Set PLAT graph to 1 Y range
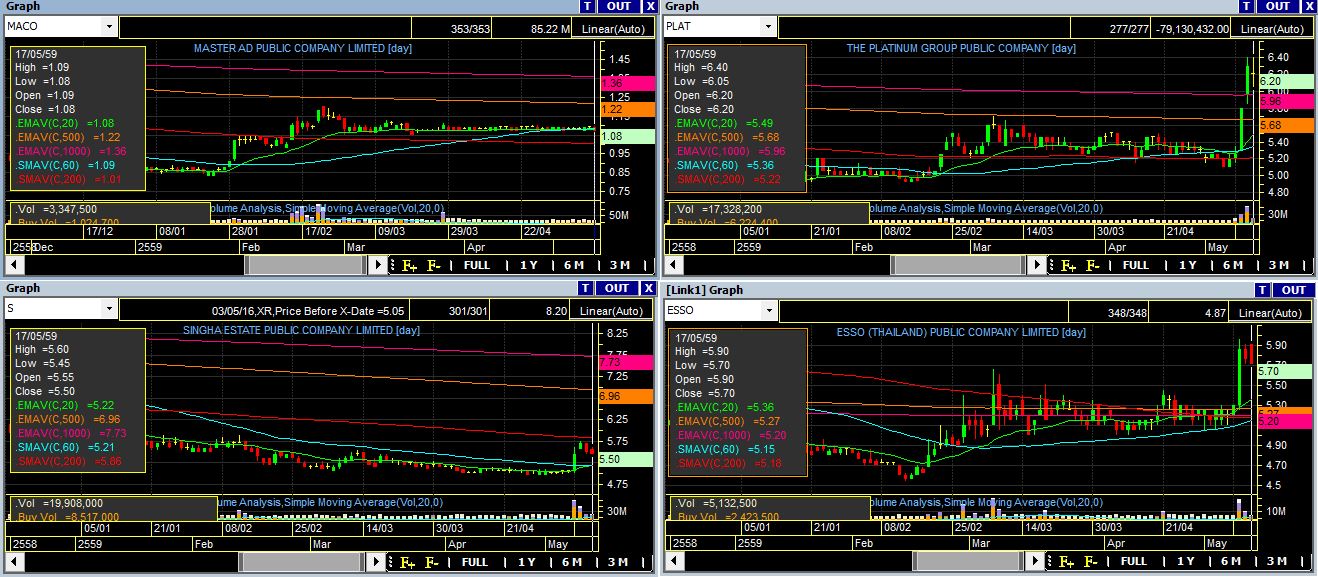The height and width of the screenshot is (577, 1318). 1187,265
